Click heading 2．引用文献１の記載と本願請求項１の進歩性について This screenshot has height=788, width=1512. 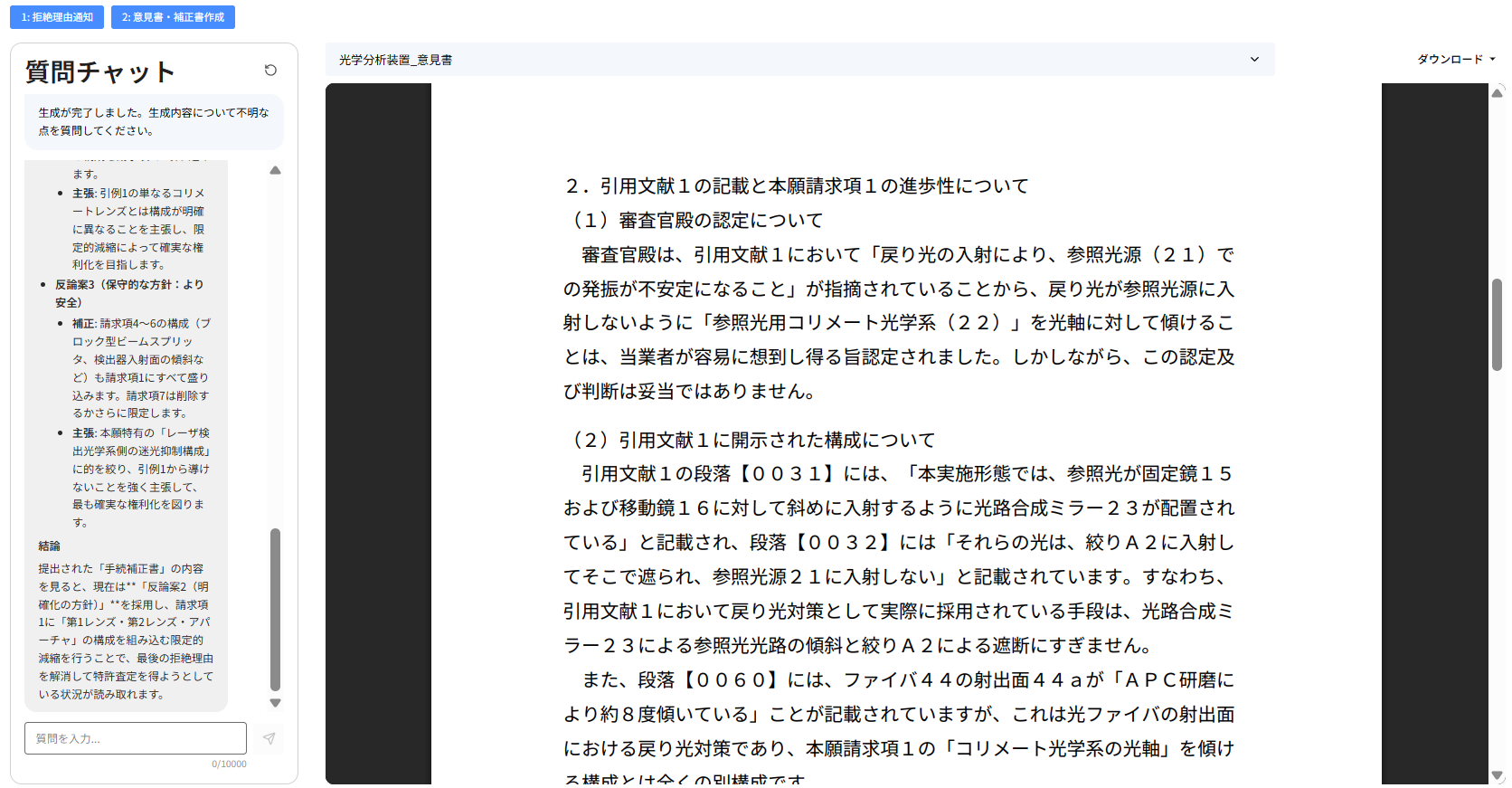tap(797, 185)
